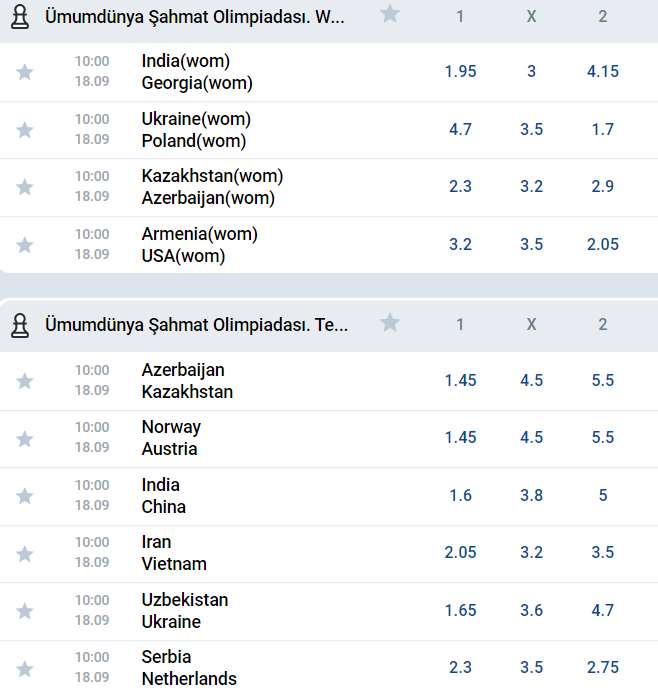Star the Kazakhstan(wom) vs Azerbaijan(wom) match
Viewport: 658px width, 692px height.
click(25, 187)
